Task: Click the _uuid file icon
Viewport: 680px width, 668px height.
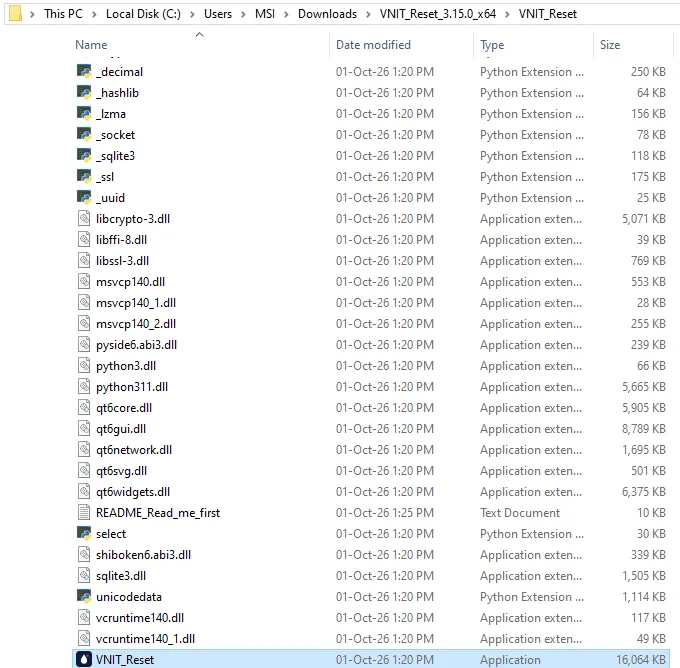Action: pyautogui.click(x=84, y=198)
